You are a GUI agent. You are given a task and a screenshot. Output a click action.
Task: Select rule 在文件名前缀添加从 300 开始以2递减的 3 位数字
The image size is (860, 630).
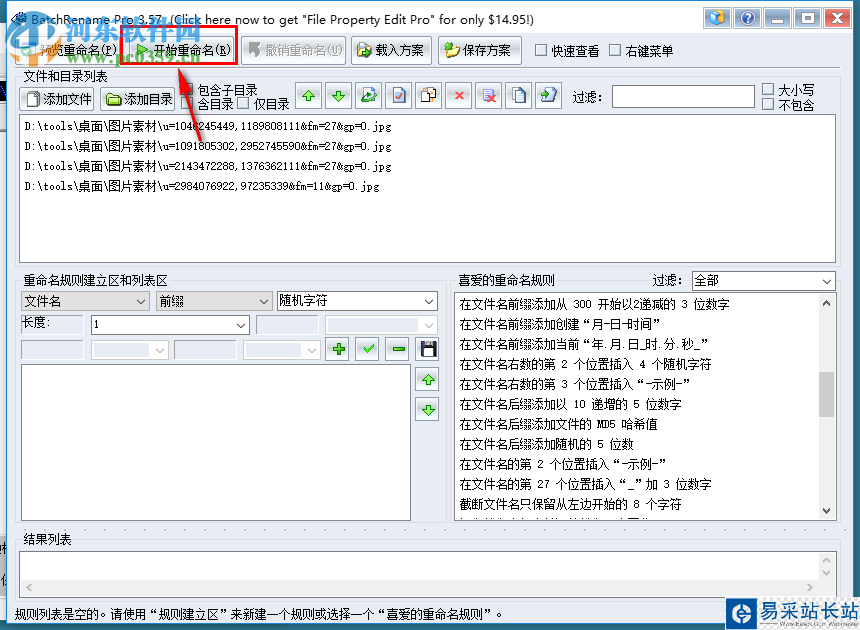point(595,304)
